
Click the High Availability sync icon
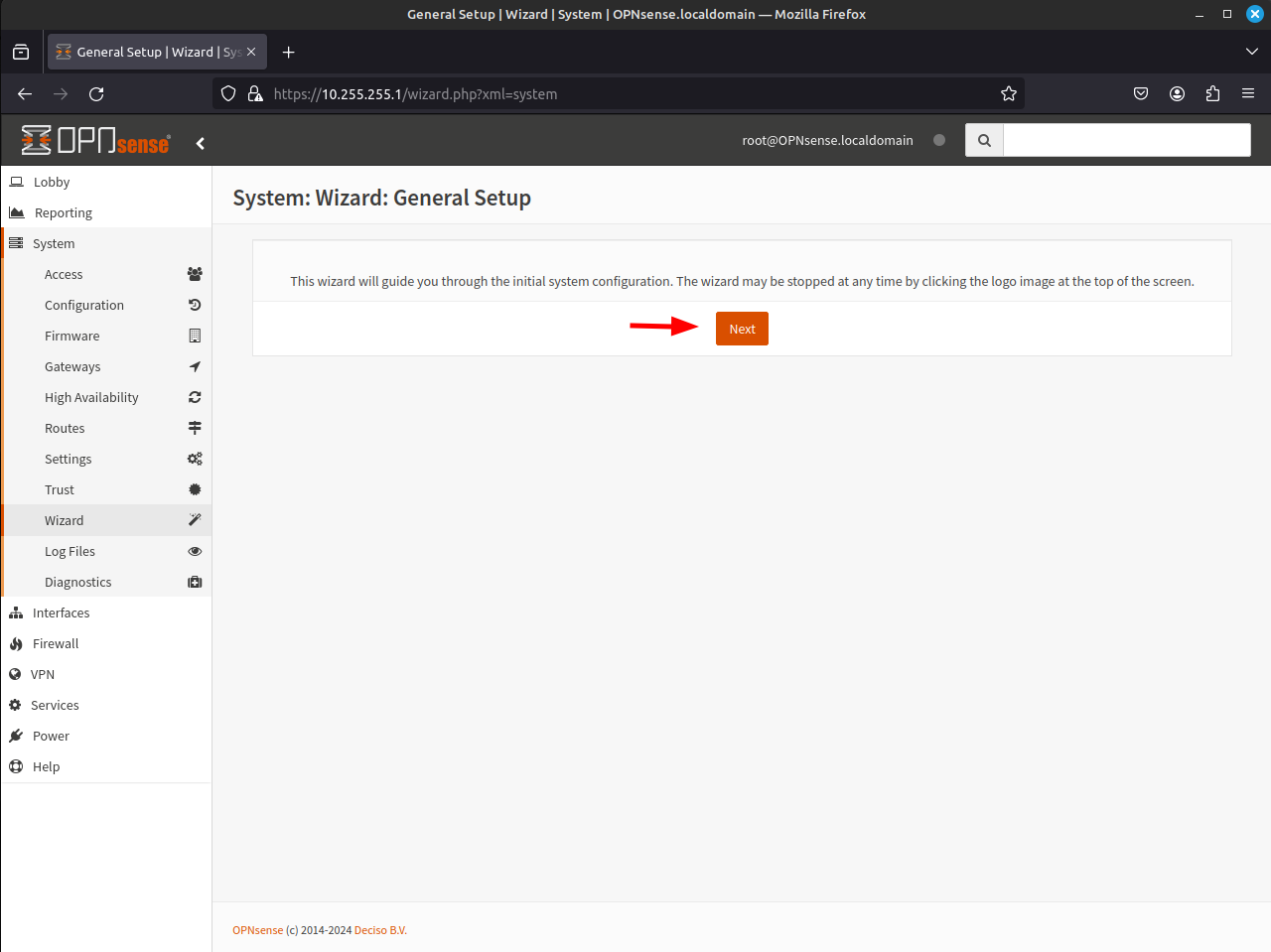[x=195, y=397]
